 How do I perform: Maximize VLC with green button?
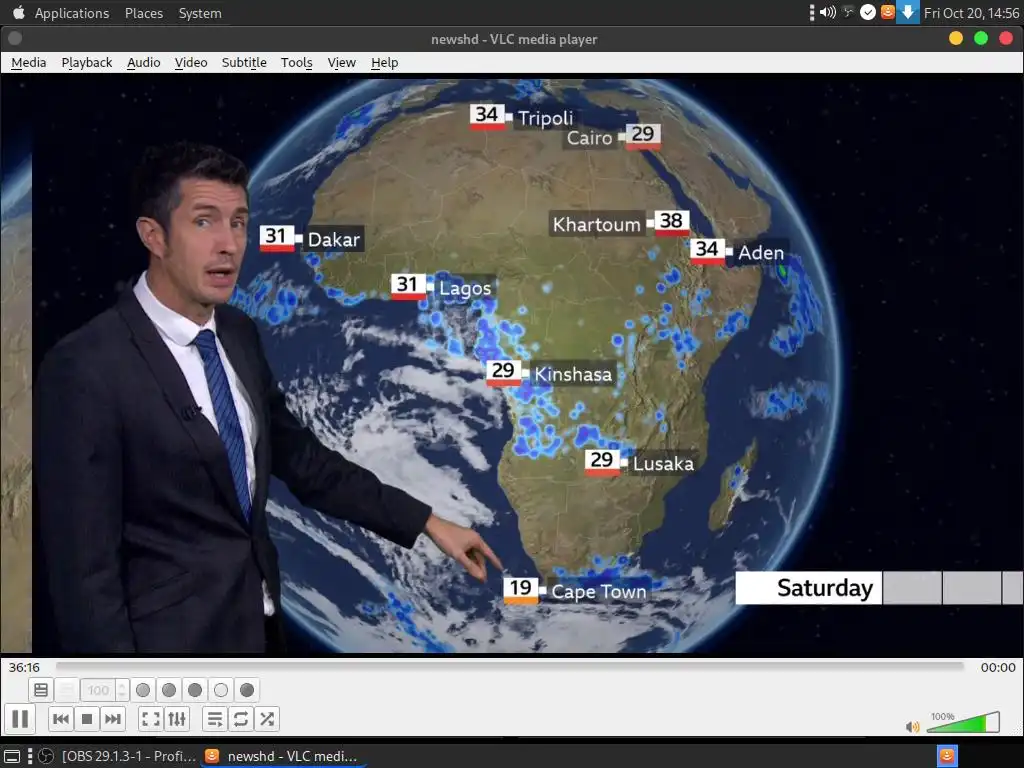coord(981,39)
